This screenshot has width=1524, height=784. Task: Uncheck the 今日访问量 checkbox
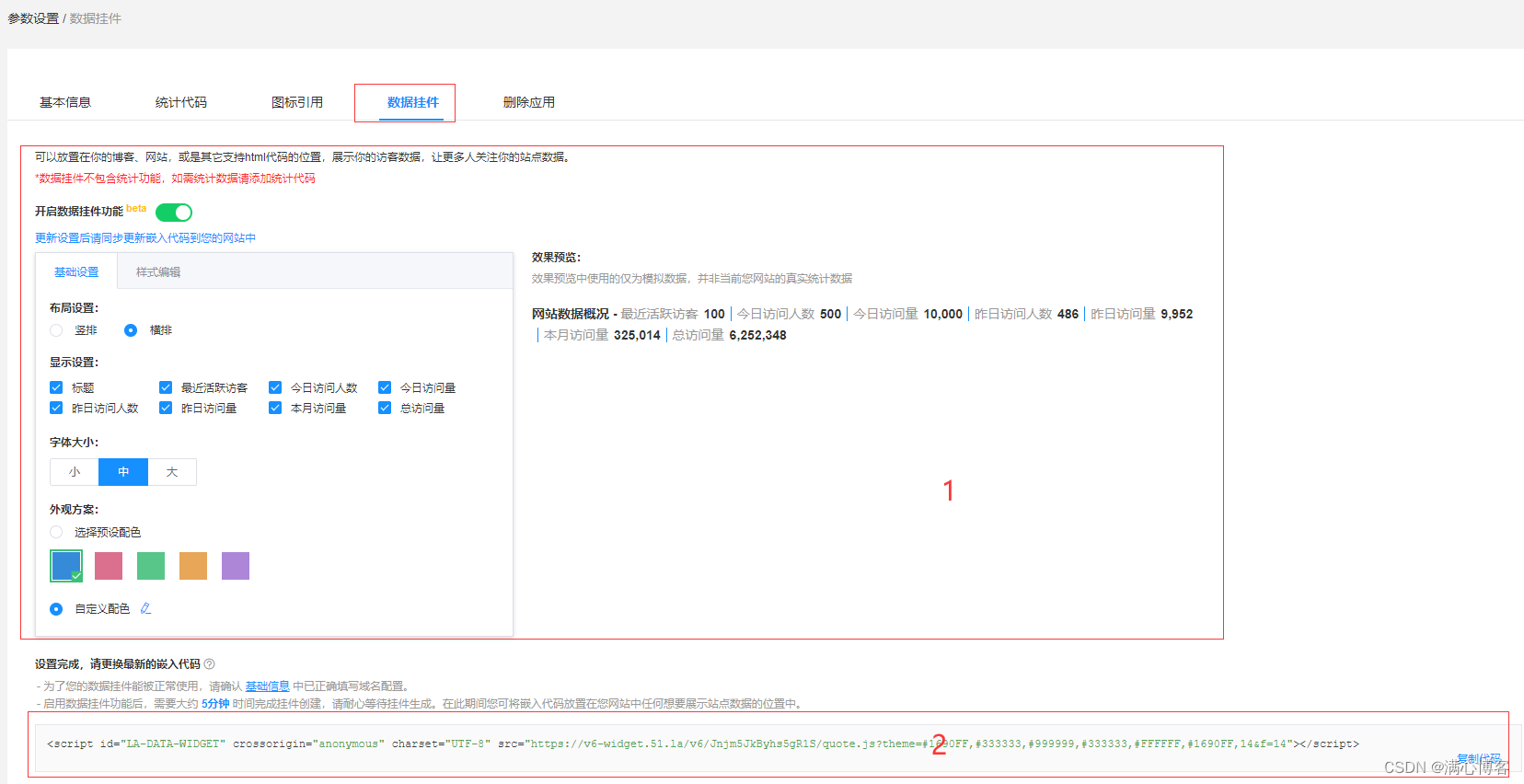[x=385, y=387]
